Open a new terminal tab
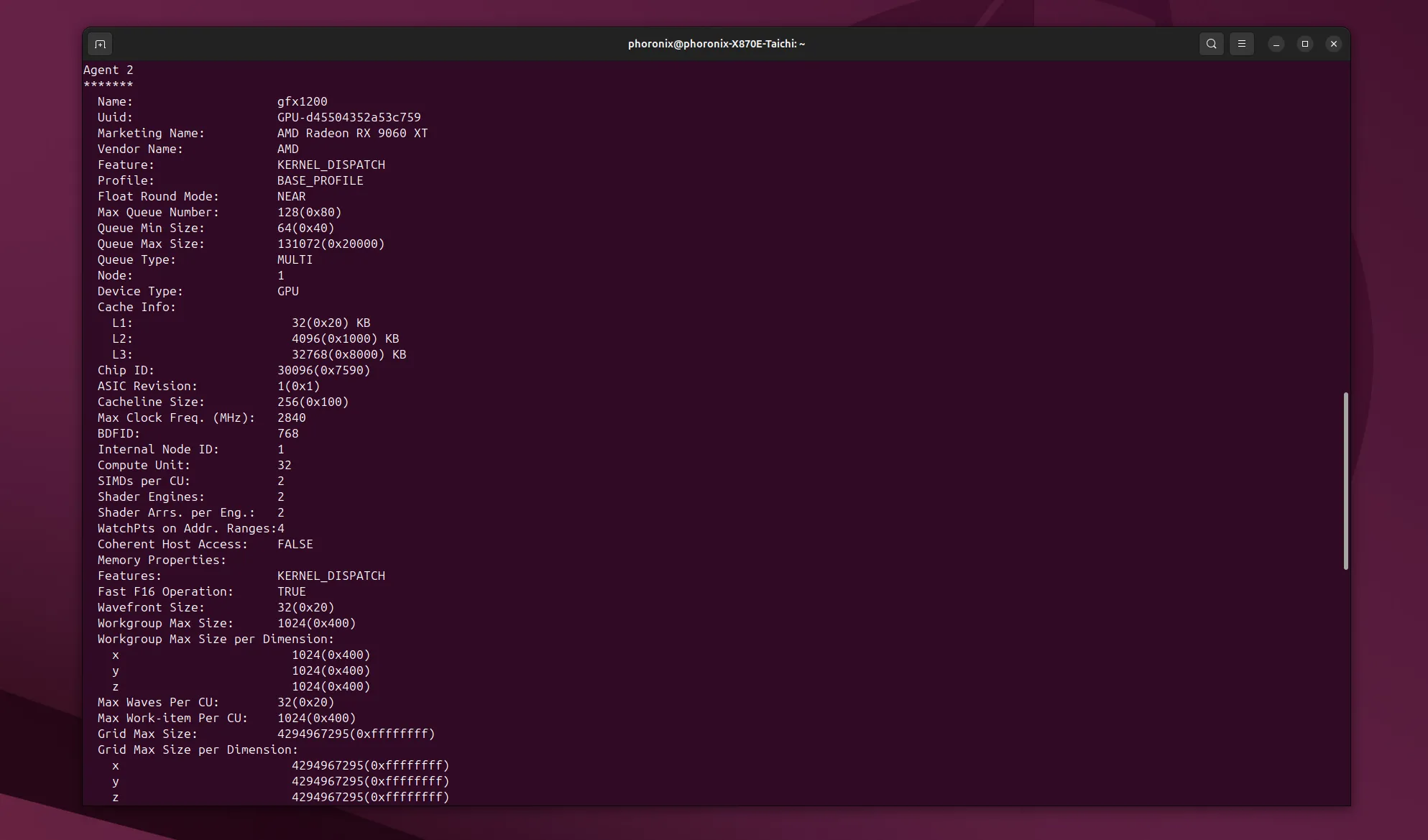 (100, 44)
